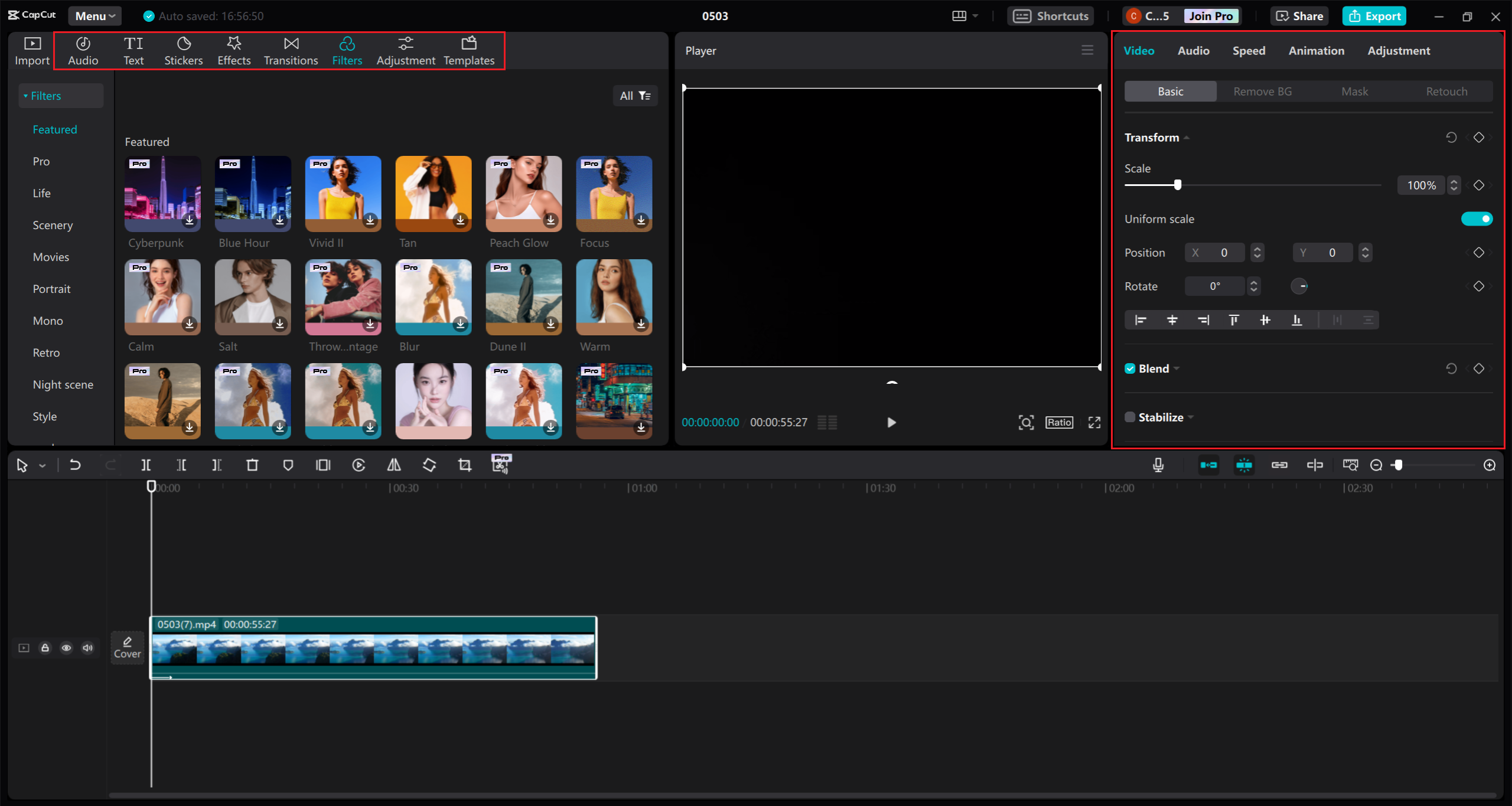Select the Rotate tool icon in toolbar
This screenshot has width=1512, height=806.
point(429,465)
